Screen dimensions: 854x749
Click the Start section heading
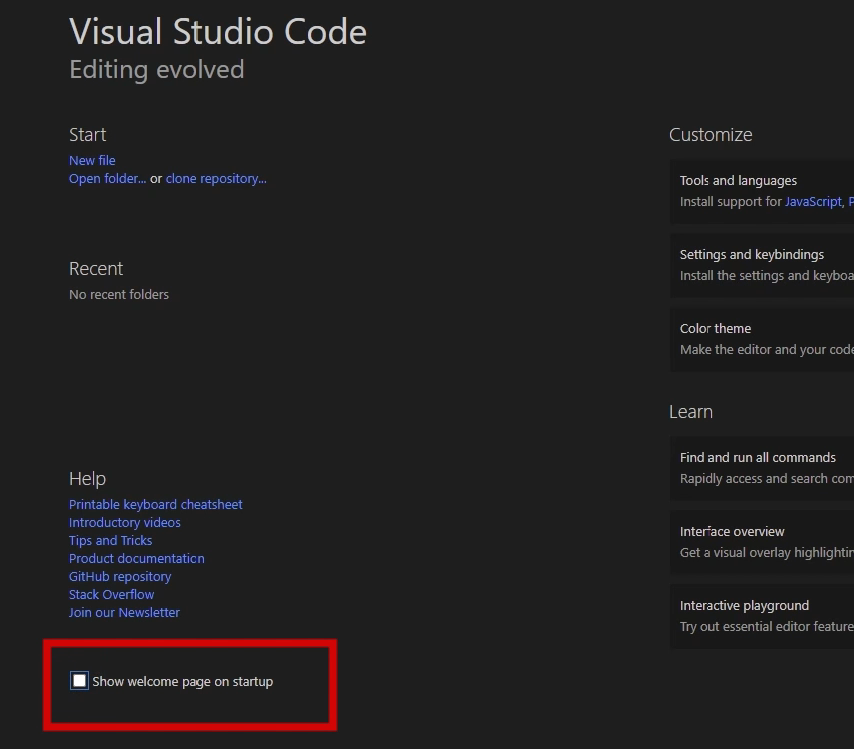coord(88,135)
